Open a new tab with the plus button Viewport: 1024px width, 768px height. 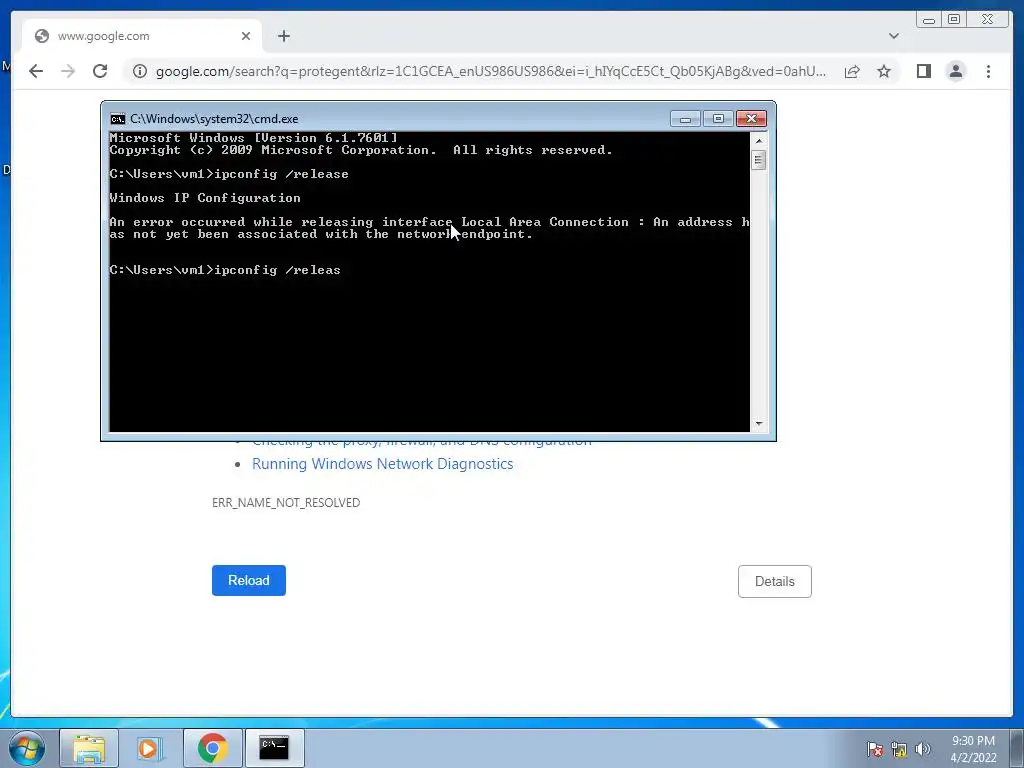283,36
